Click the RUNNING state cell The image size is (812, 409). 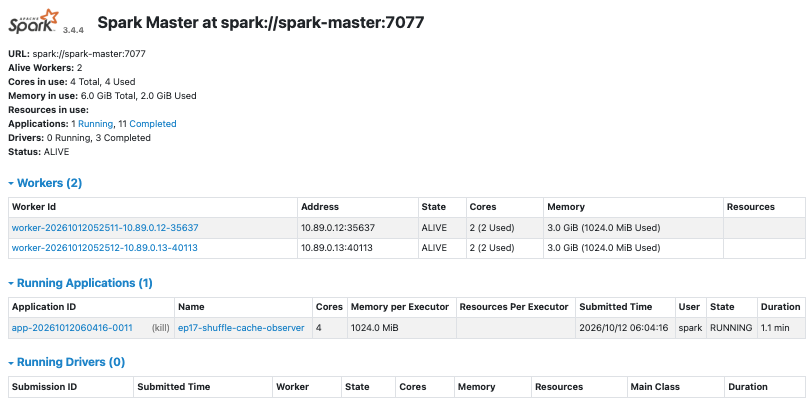pyautogui.click(x=731, y=328)
